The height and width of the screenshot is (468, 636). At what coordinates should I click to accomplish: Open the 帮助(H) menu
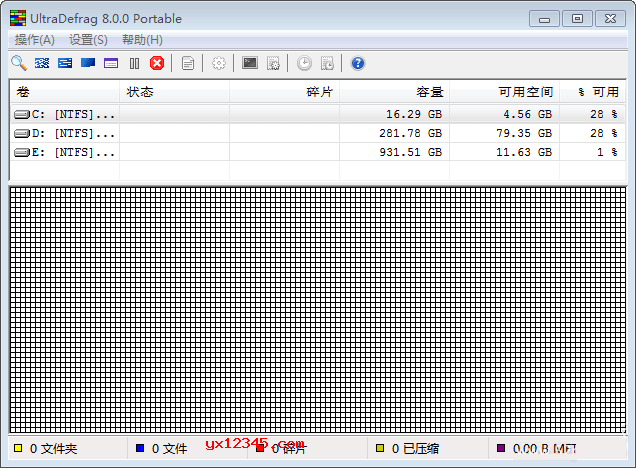point(142,39)
